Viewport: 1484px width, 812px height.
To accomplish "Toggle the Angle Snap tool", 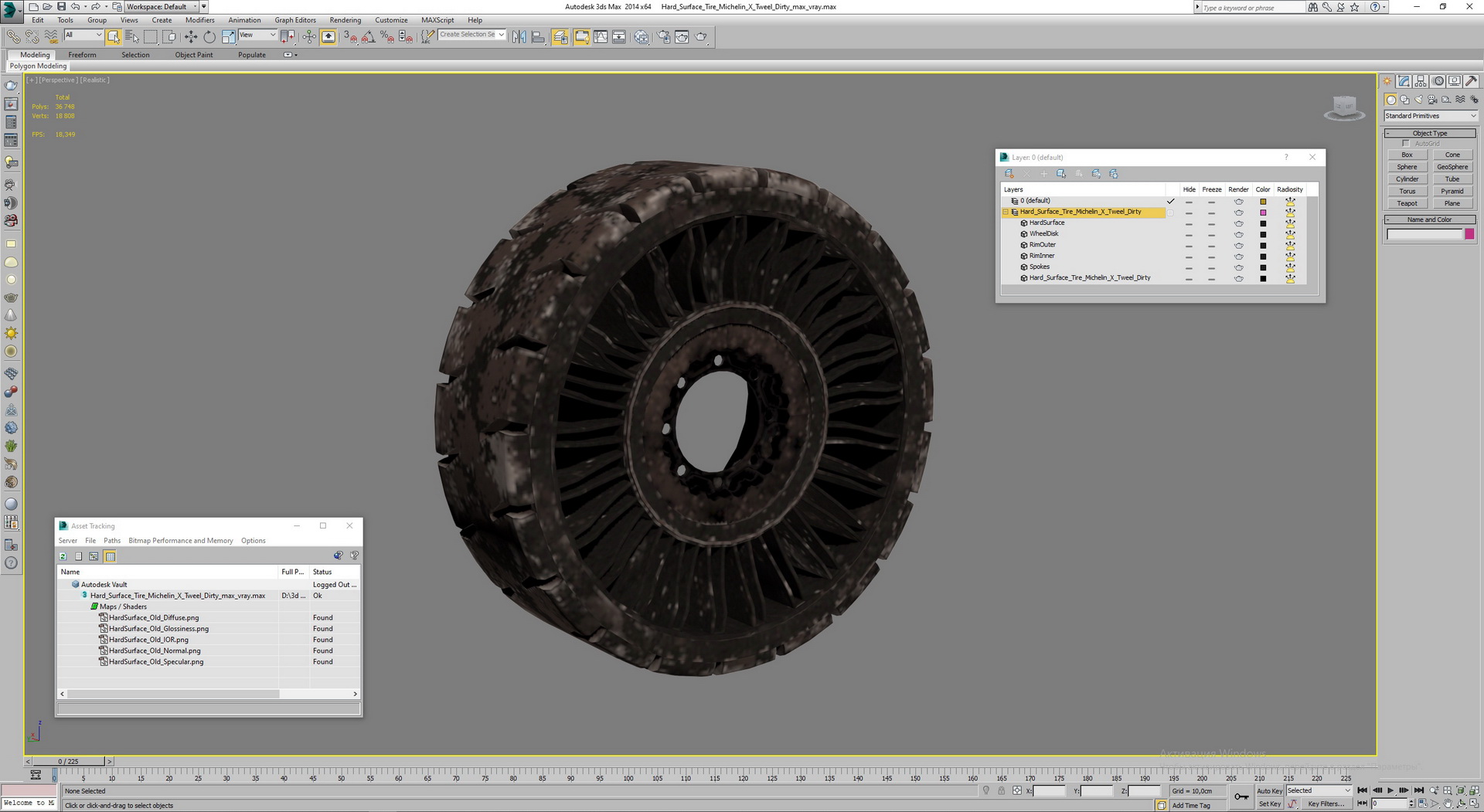I will pyautogui.click(x=369, y=36).
